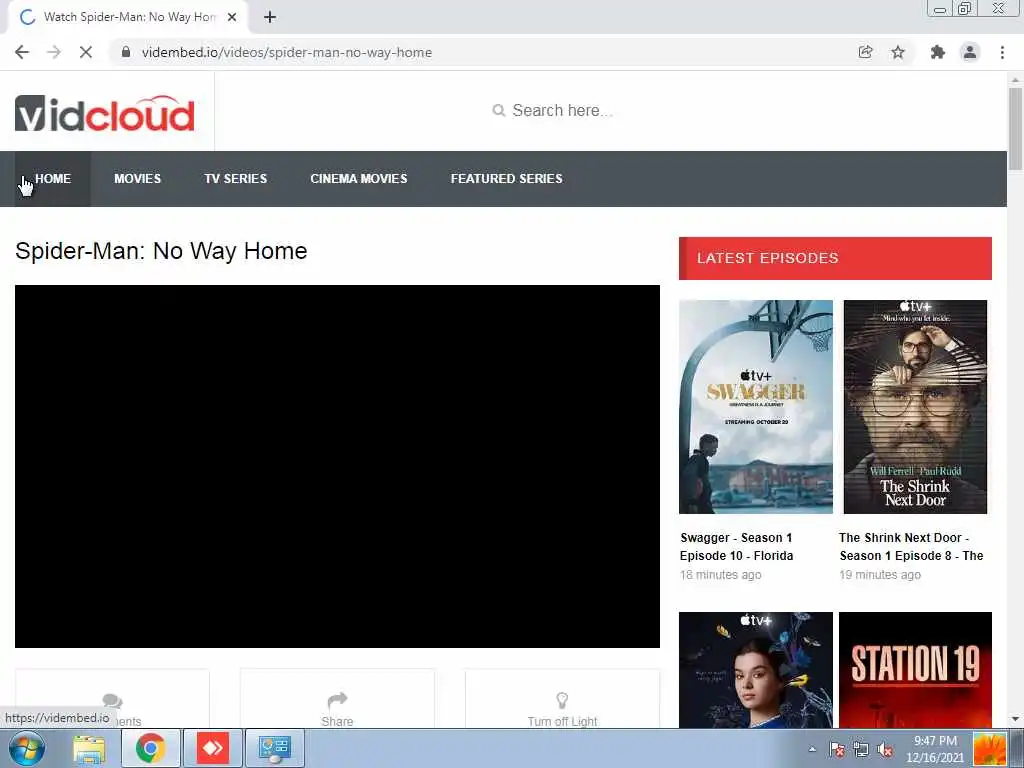Open the Apple TV+ poster beside Station 19
Image resolution: width=1024 pixels, height=768 pixels.
[756, 670]
